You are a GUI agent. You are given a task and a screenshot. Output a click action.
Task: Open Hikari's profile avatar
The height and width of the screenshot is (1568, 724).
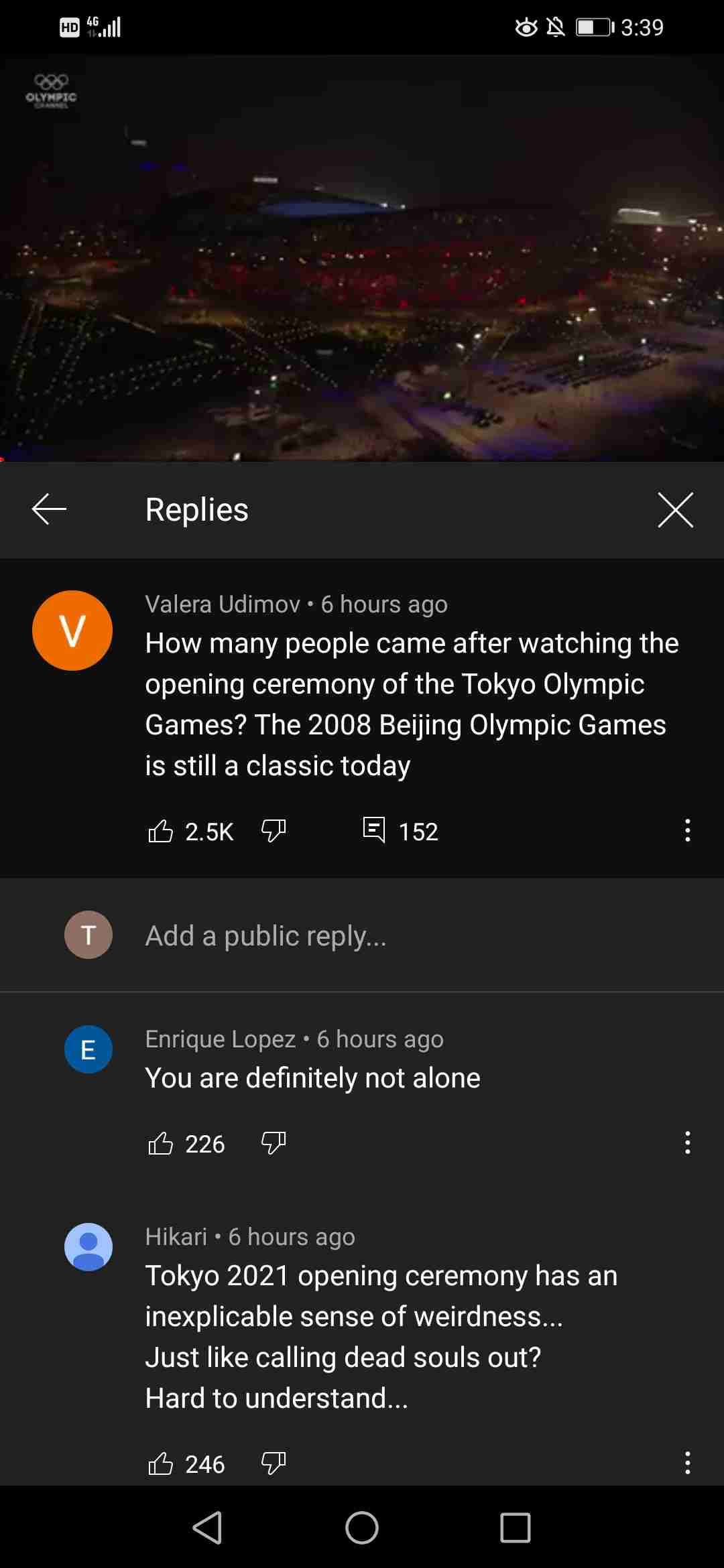click(x=88, y=1247)
